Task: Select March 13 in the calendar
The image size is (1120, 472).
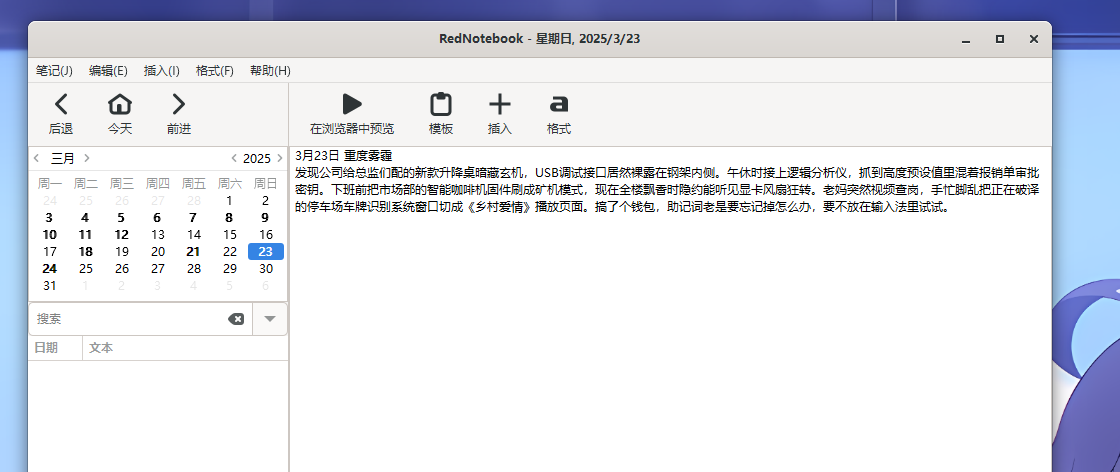Action: [158, 234]
